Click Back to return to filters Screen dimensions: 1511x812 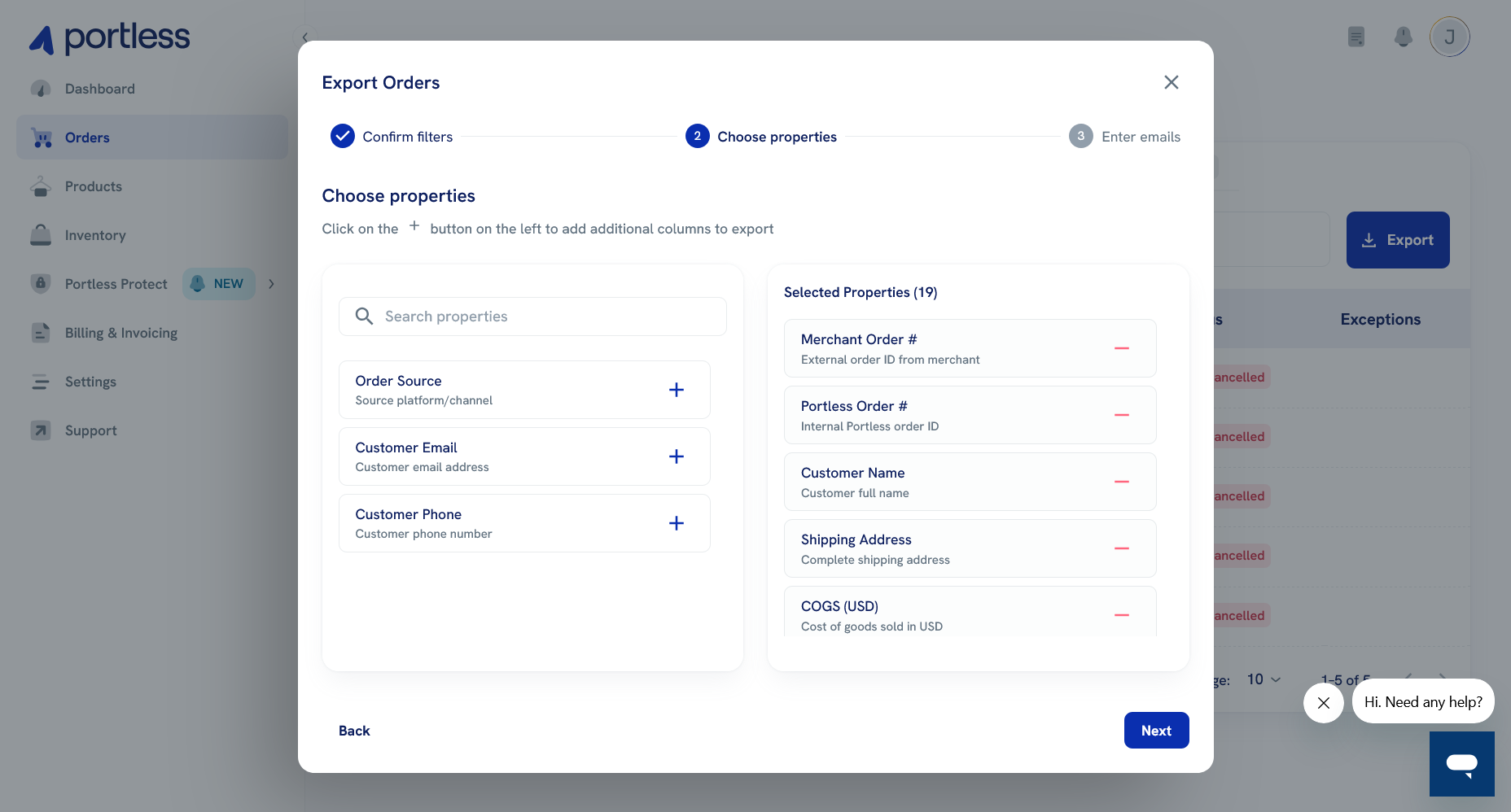pyautogui.click(x=354, y=731)
